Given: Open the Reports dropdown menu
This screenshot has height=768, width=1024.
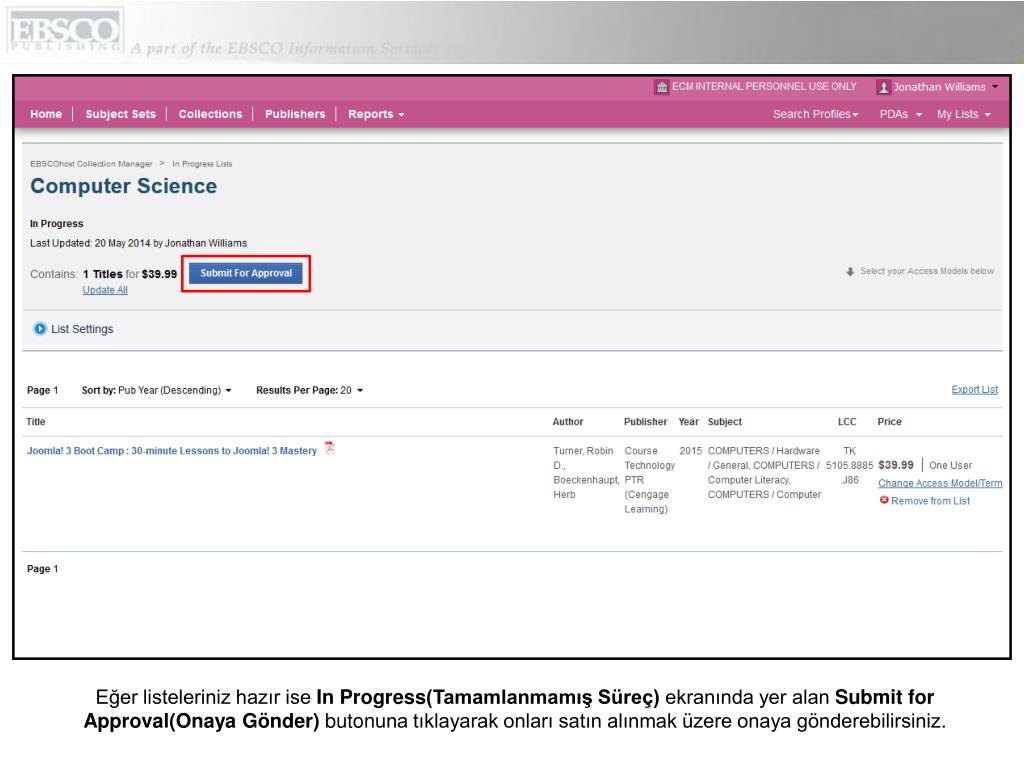Looking at the screenshot, I should pyautogui.click(x=376, y=114).
